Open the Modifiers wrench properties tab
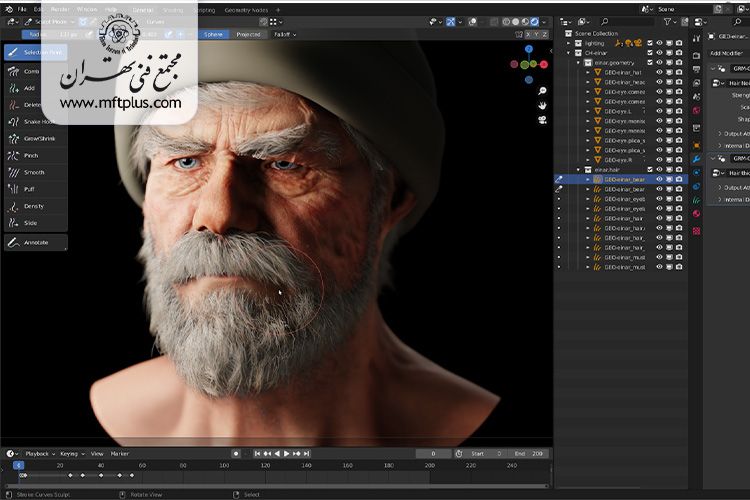The image size is (750, 500). pos(696,159)
